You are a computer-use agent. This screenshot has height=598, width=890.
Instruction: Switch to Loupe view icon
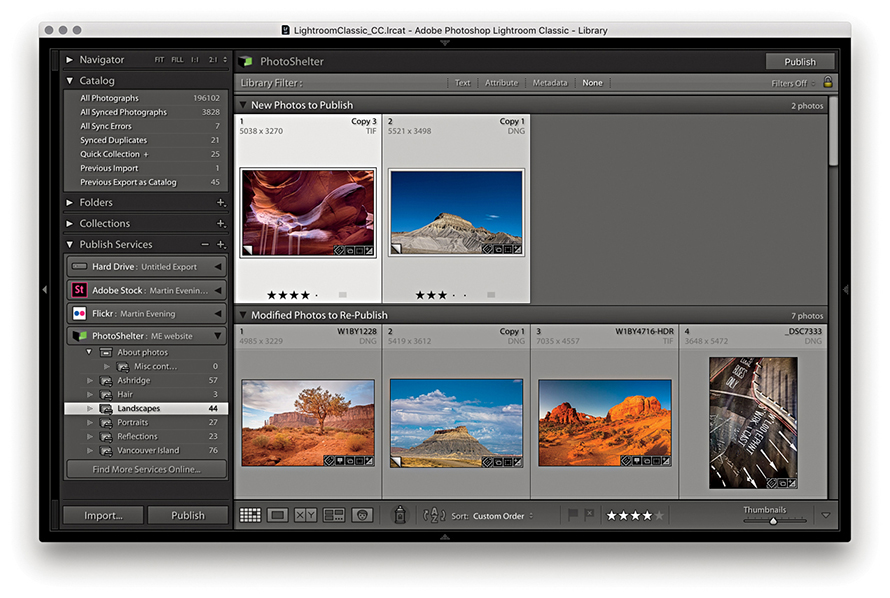click(x=278, y=515)
